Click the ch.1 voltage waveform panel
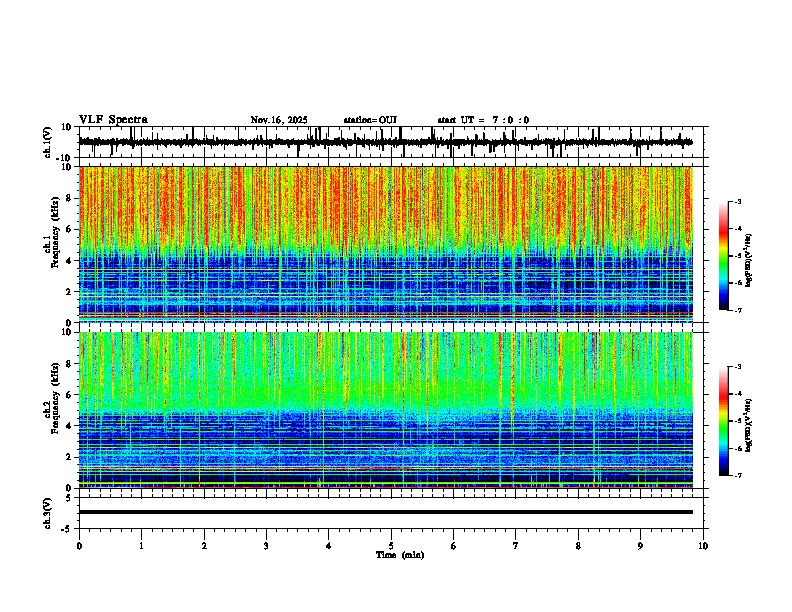 point(390,142)
